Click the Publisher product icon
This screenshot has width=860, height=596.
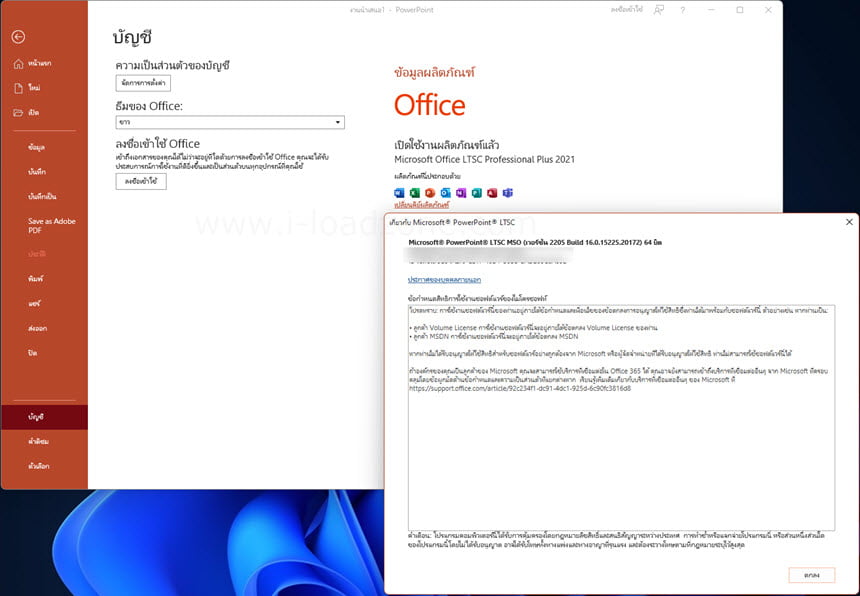477,192
